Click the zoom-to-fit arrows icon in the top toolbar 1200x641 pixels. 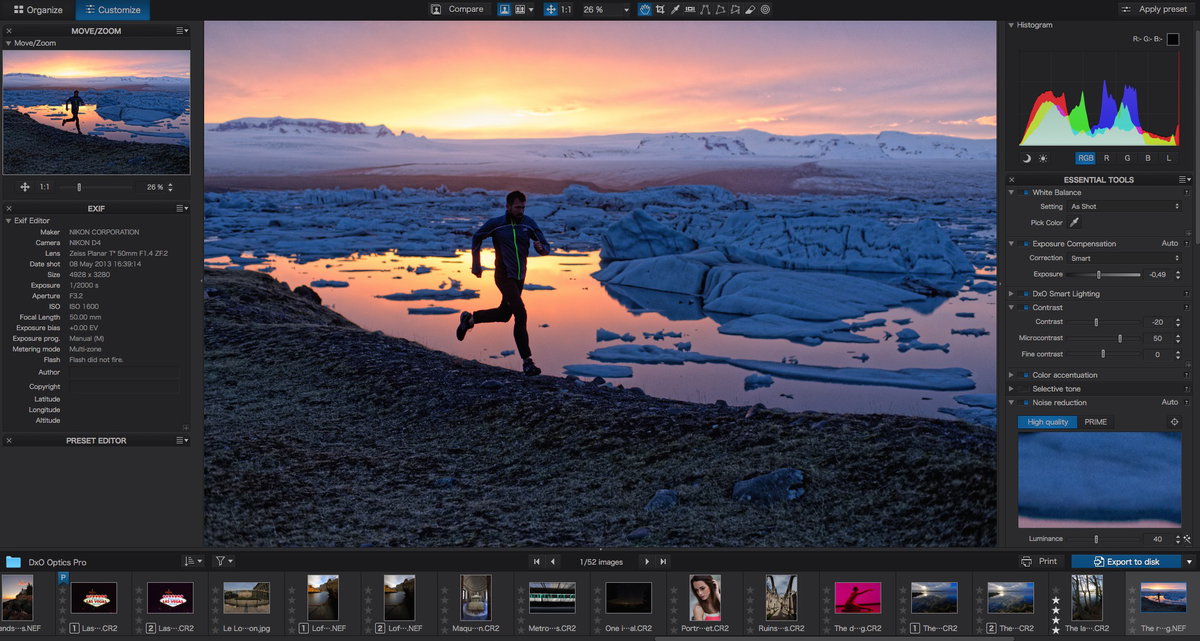click(551, 9)
